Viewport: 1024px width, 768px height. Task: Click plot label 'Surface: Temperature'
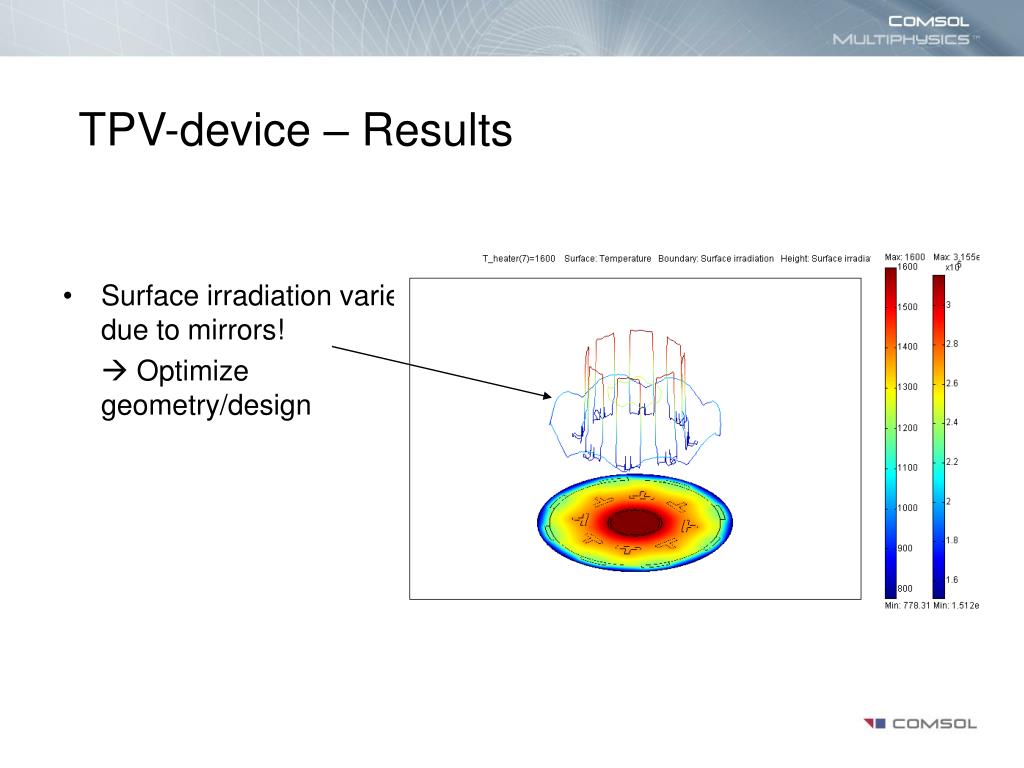(x=607, y=259)
